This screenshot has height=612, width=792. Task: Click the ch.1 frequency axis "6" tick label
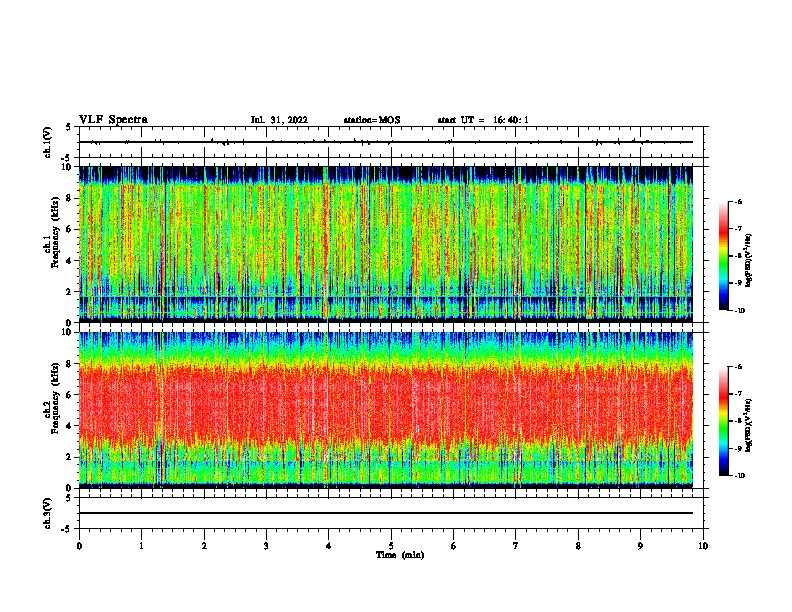70,229
